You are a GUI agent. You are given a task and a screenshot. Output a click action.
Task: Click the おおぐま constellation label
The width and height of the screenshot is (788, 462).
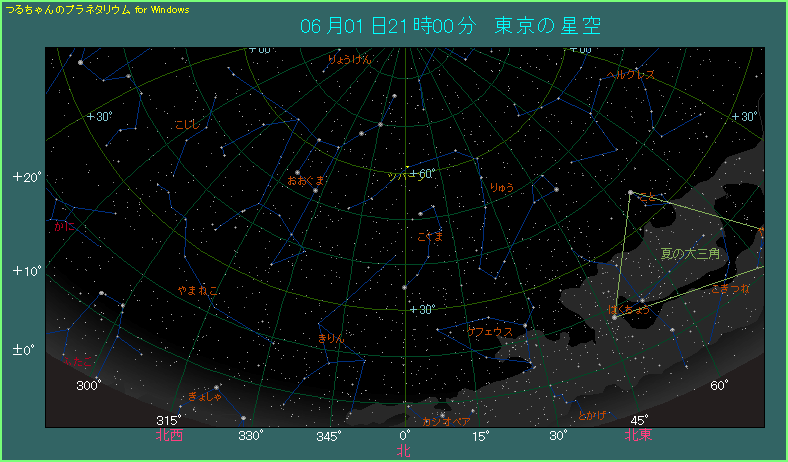306,181
